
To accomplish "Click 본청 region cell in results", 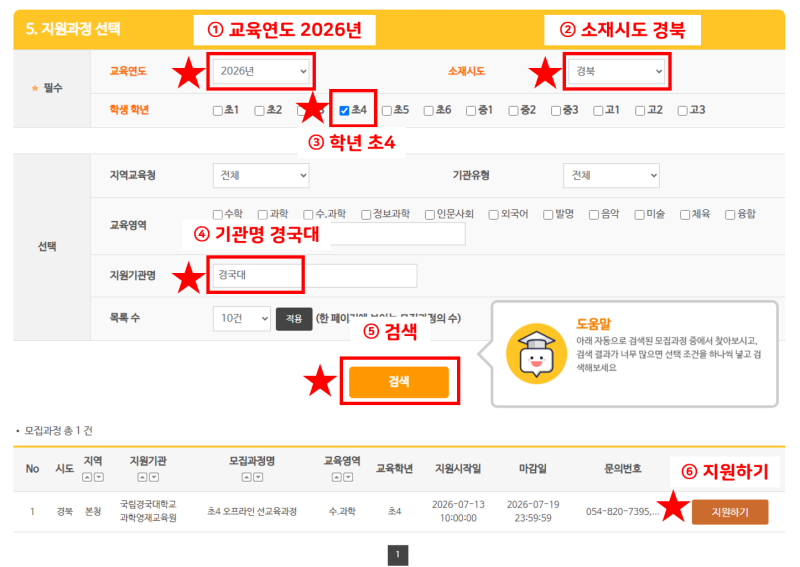I will click(x=93, y=511).
